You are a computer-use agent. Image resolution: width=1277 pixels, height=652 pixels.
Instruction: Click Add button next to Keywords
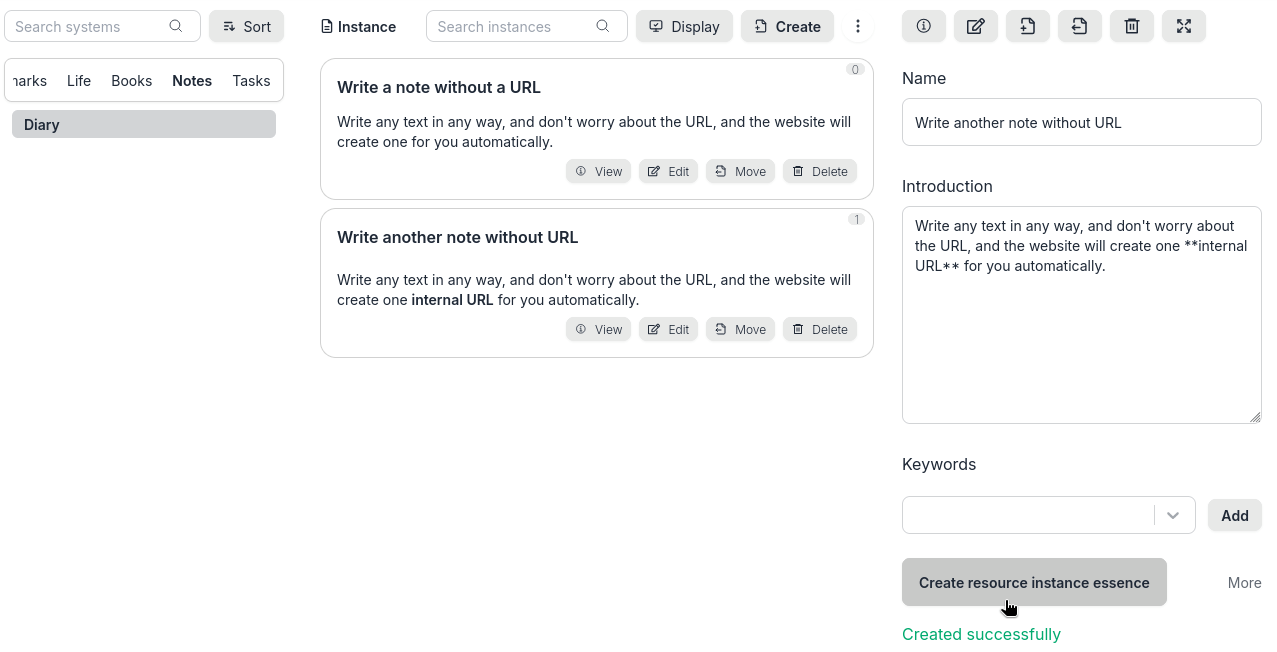(x=1234, y=516)
